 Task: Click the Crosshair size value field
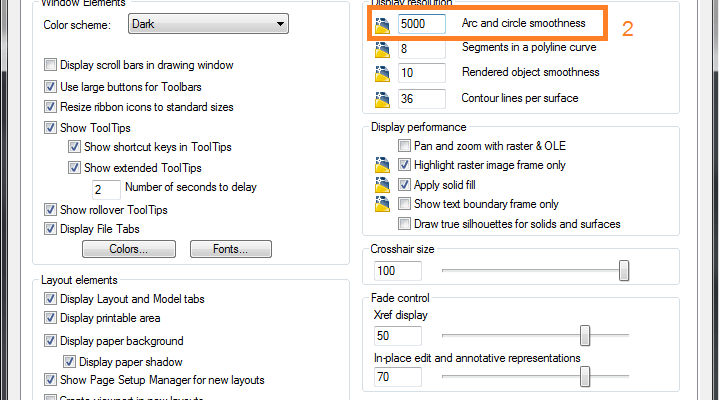pyautogui.click(x=398, y=271)
